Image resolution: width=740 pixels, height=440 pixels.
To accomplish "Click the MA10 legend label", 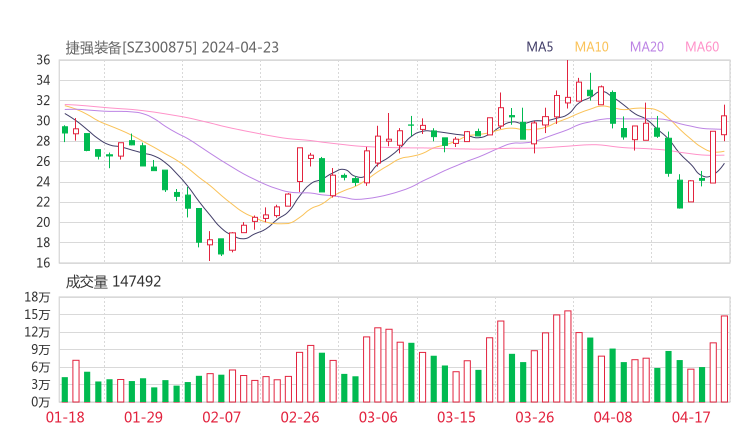I will (x=591, y=47).
